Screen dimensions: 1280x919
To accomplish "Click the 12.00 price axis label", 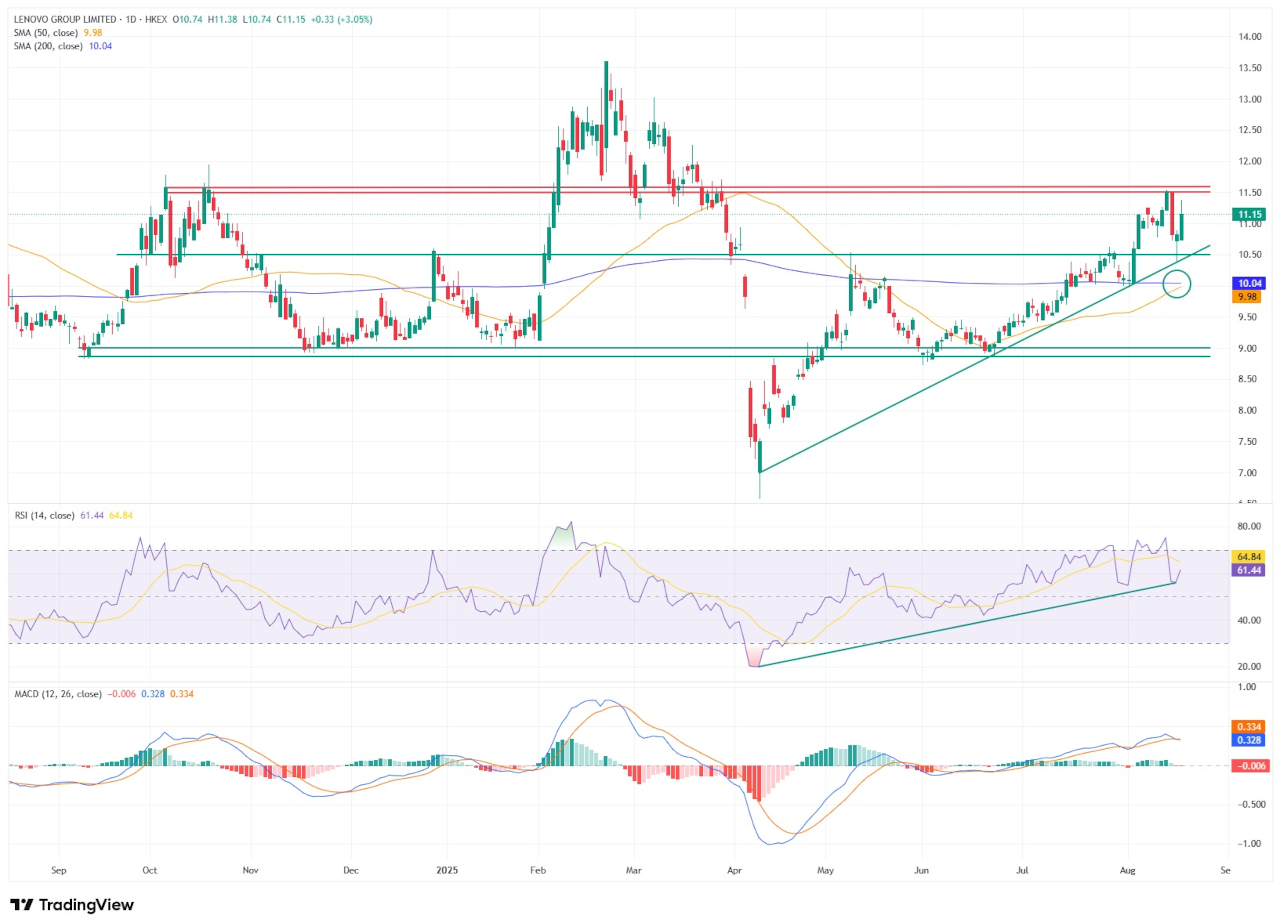I will point(1250,162).
